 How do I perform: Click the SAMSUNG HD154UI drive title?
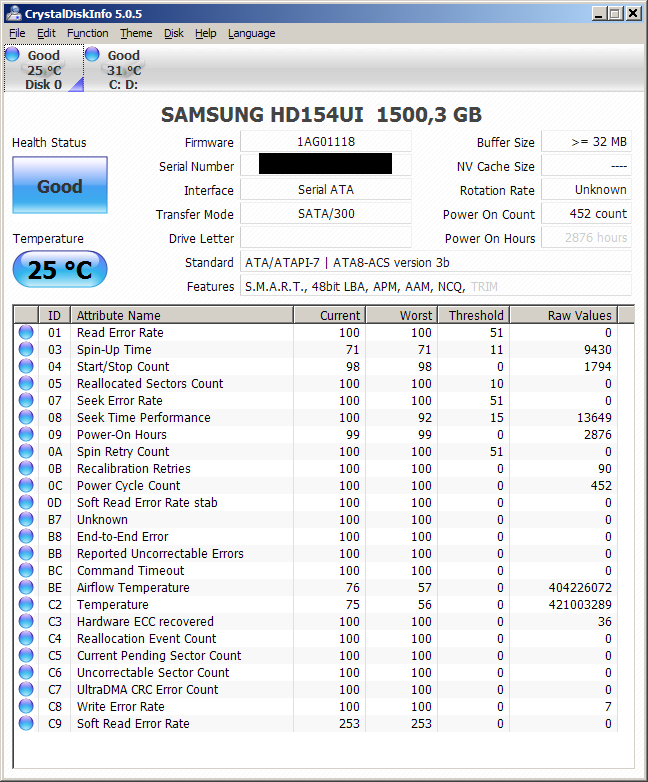coord(321,115)
